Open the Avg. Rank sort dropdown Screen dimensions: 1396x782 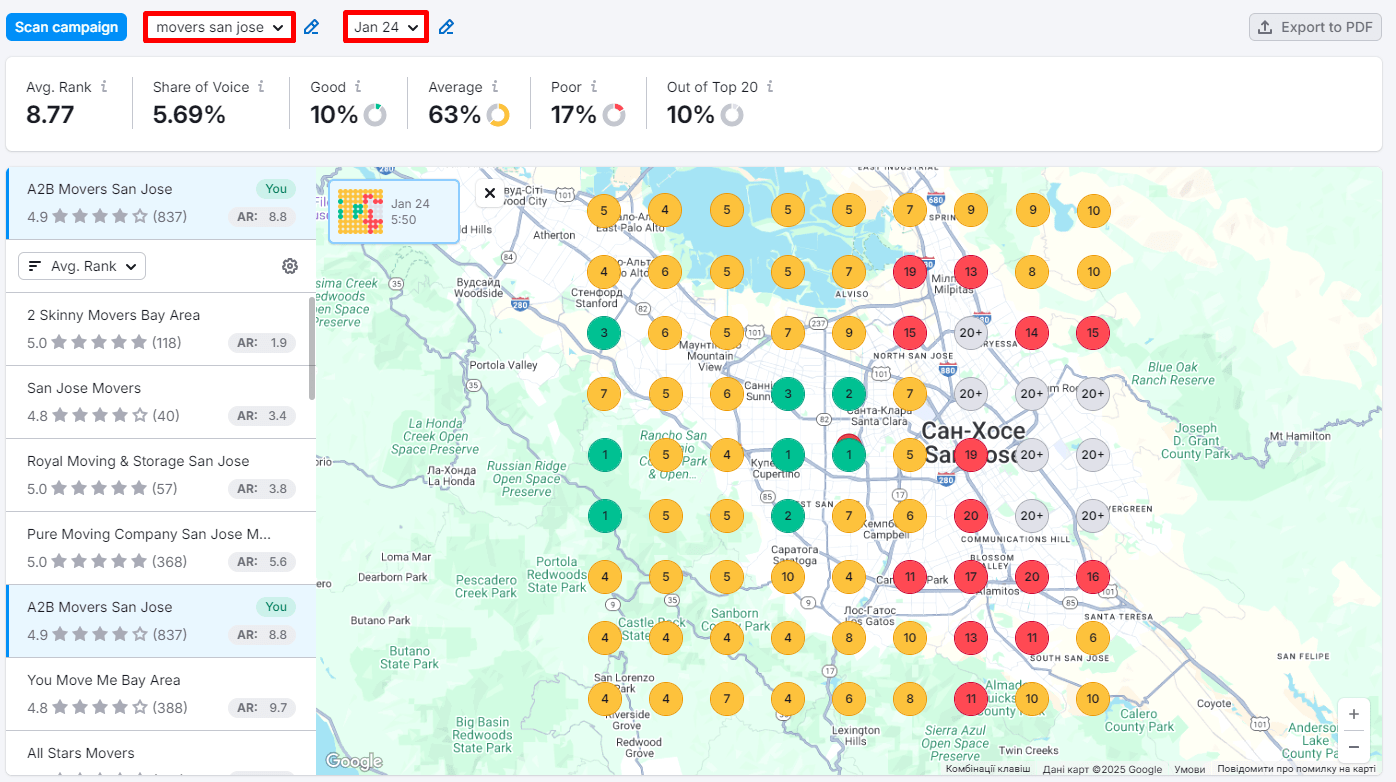pos(82,266)
